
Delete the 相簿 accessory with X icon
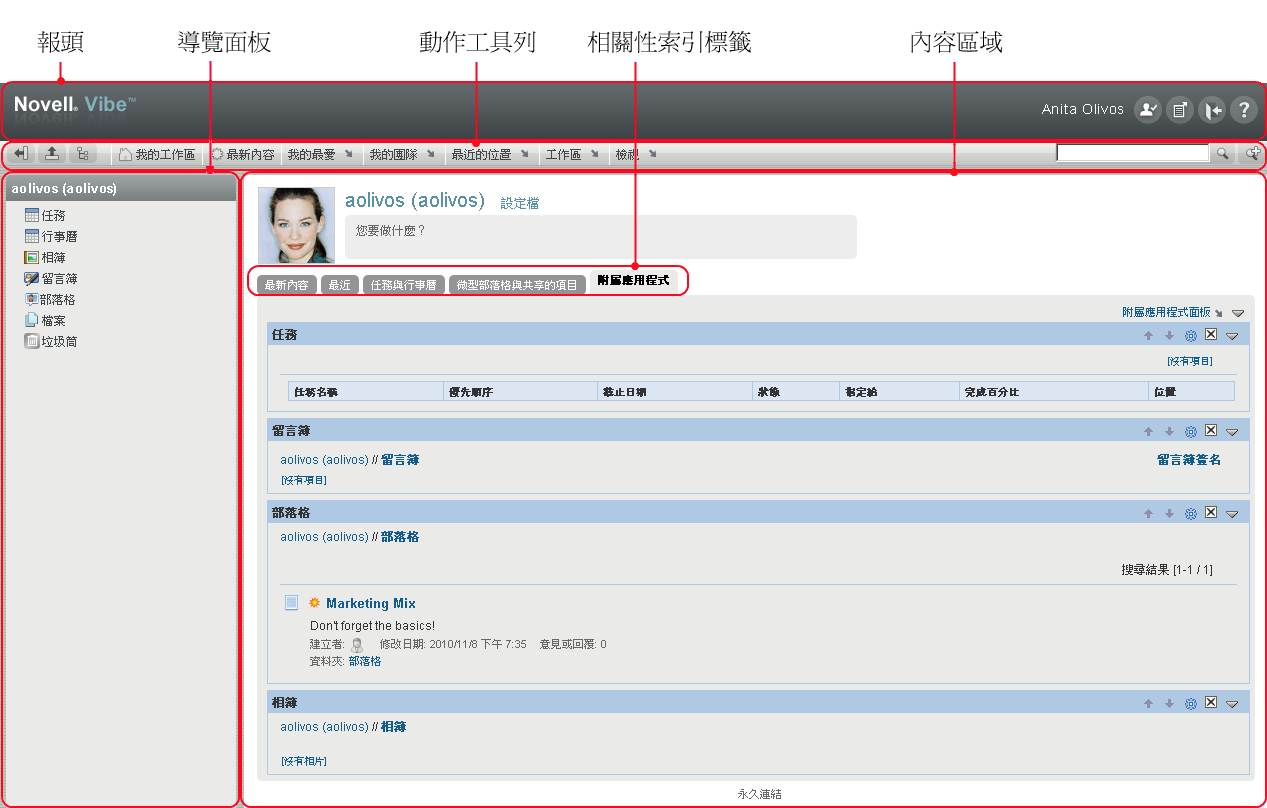point(1210,703)
